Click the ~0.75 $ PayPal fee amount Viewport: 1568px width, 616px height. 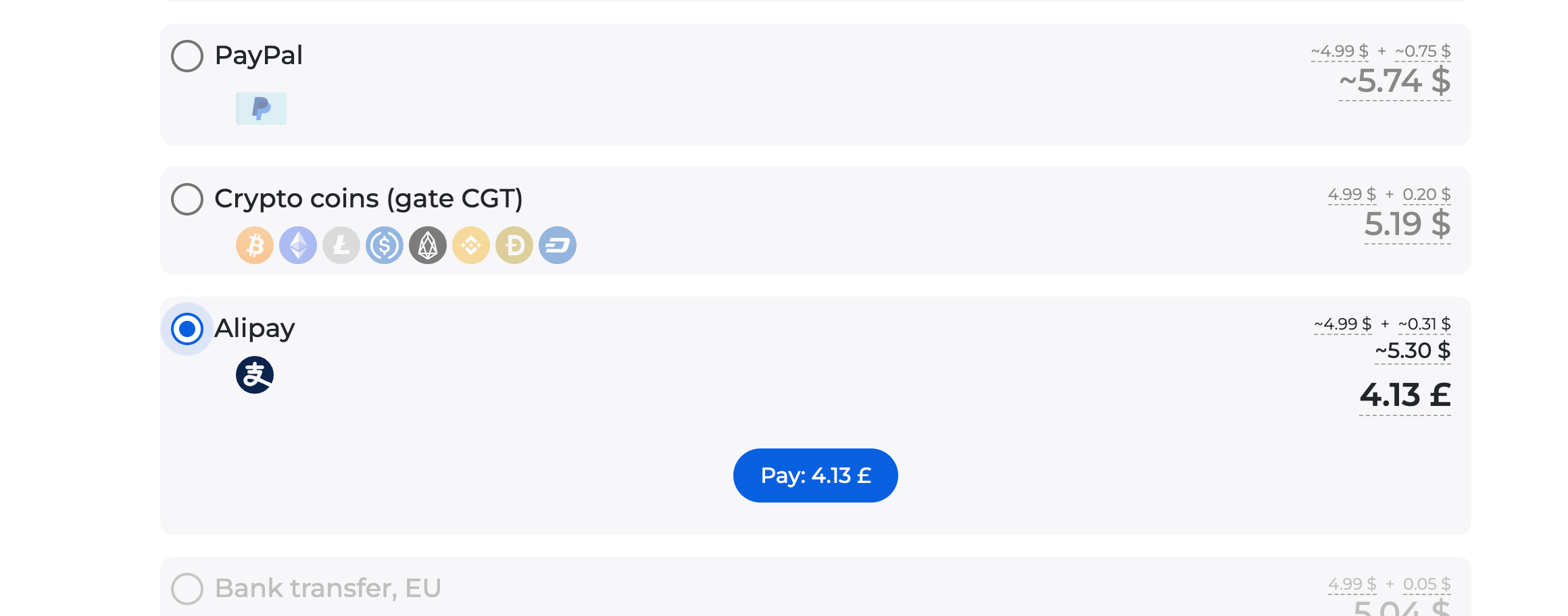1423,51
